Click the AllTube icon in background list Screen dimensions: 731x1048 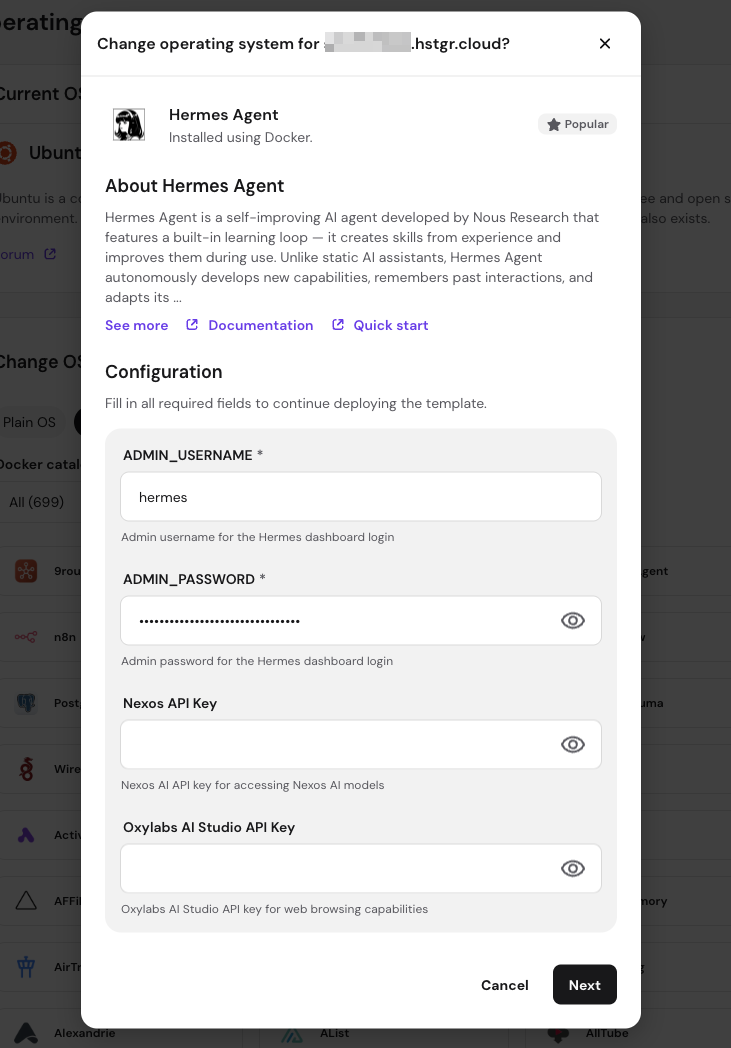tap(558, 1035)
